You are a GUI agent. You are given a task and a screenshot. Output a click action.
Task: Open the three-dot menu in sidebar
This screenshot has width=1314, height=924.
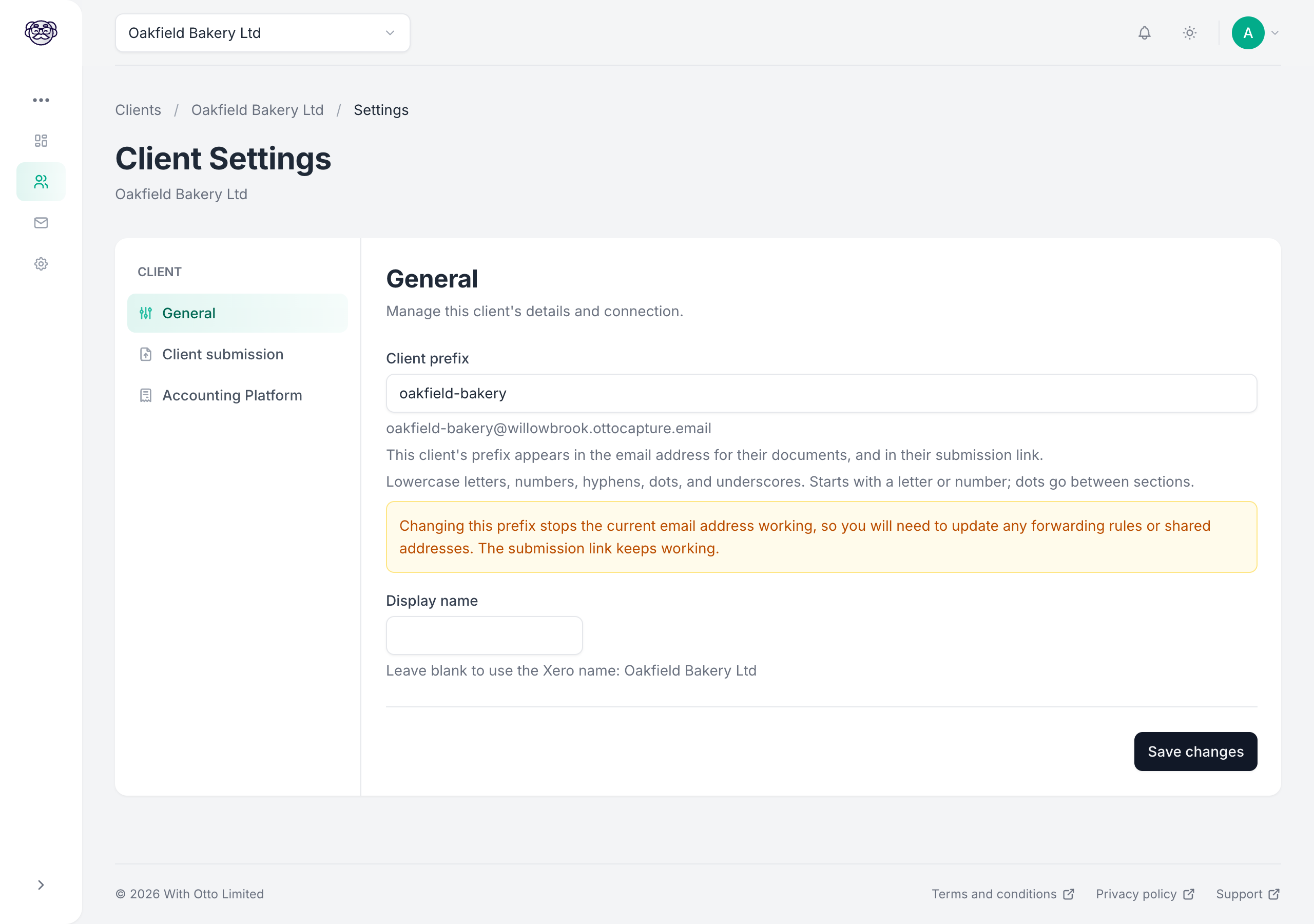point(41,100)
